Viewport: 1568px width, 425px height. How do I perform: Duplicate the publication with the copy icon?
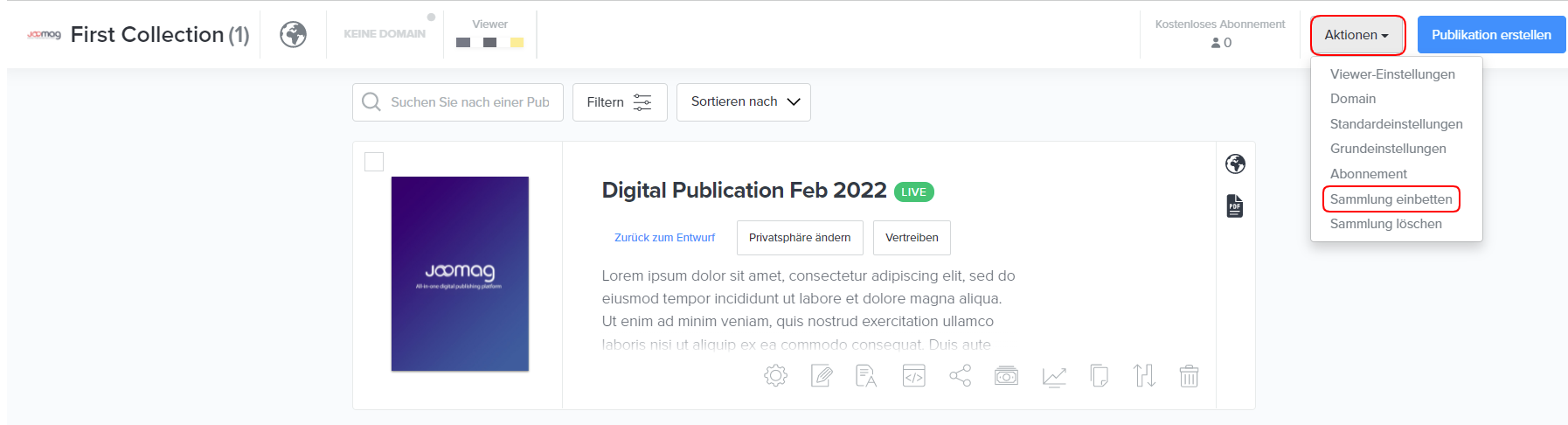pos(1100,376)
